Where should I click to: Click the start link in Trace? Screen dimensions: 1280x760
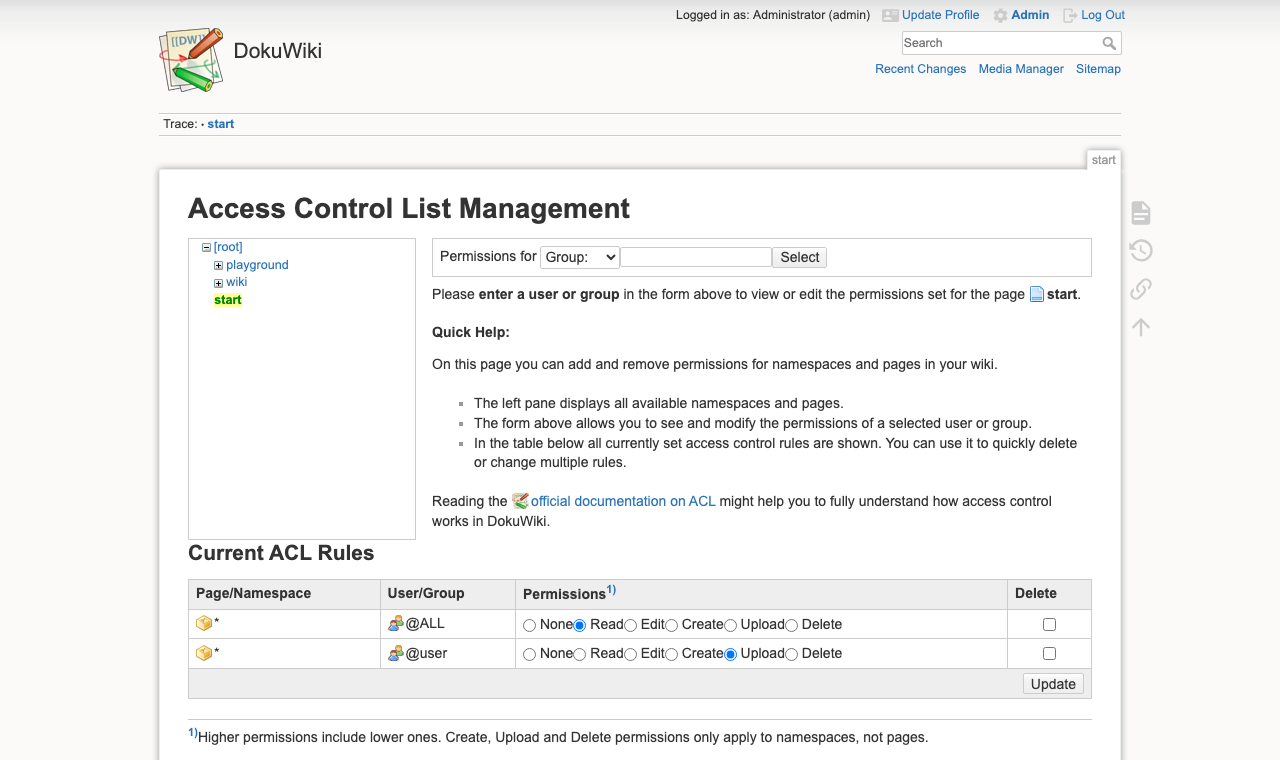(221, 124)
